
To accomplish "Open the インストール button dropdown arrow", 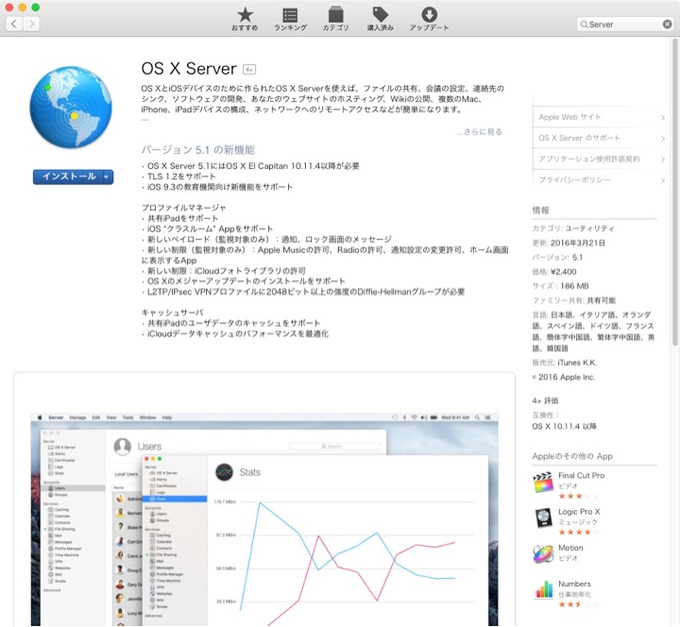I will click(x=107, y=177).
